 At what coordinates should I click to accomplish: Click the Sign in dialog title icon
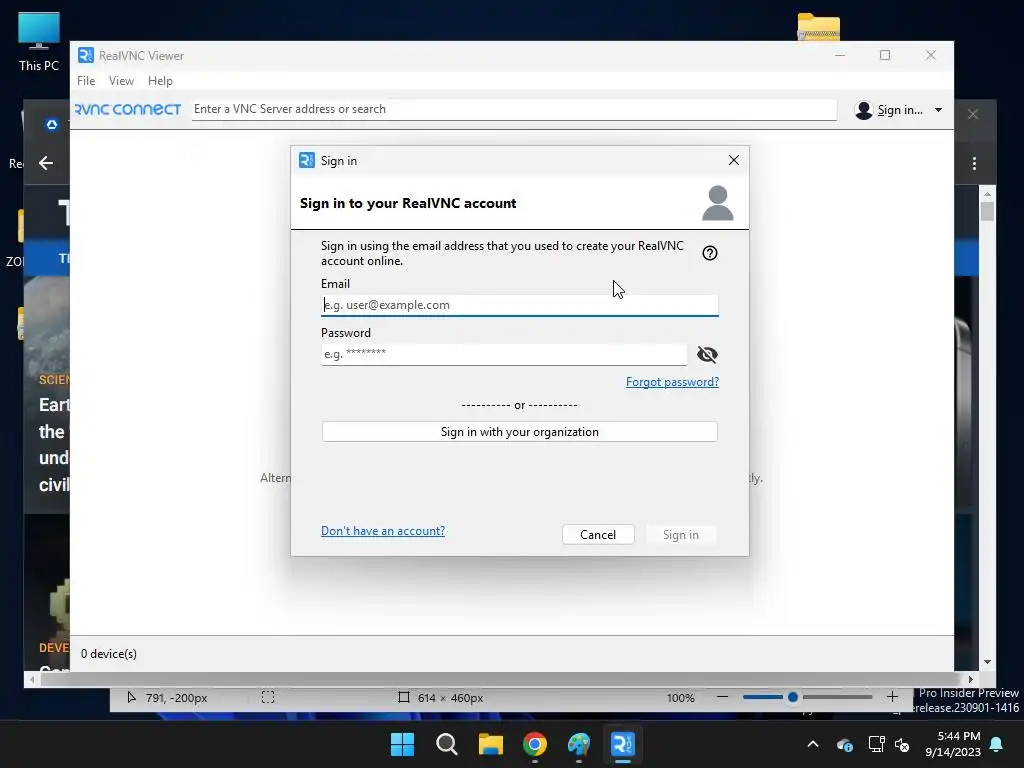(x=306, y=160)
